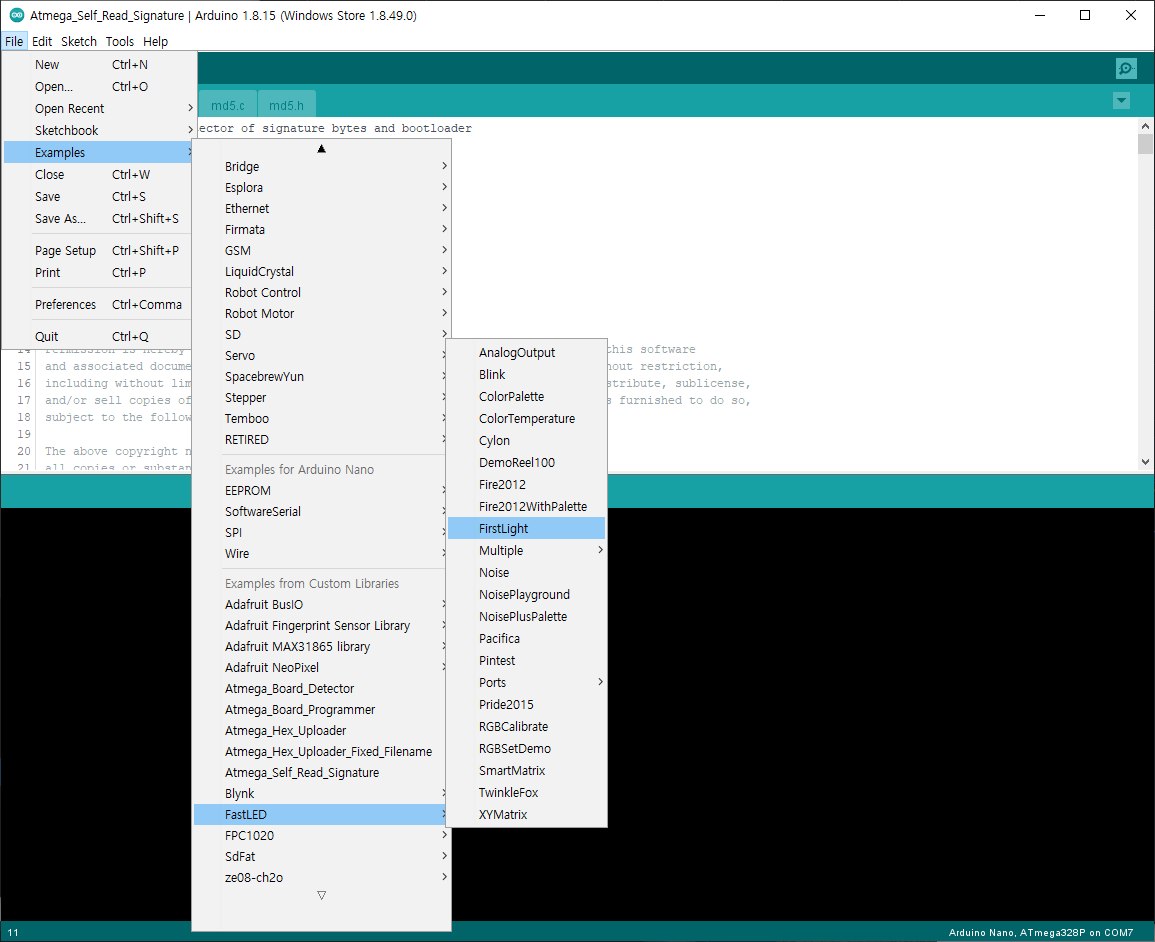Open Atmega_Hex_Uploader example

tap(320, 731)
